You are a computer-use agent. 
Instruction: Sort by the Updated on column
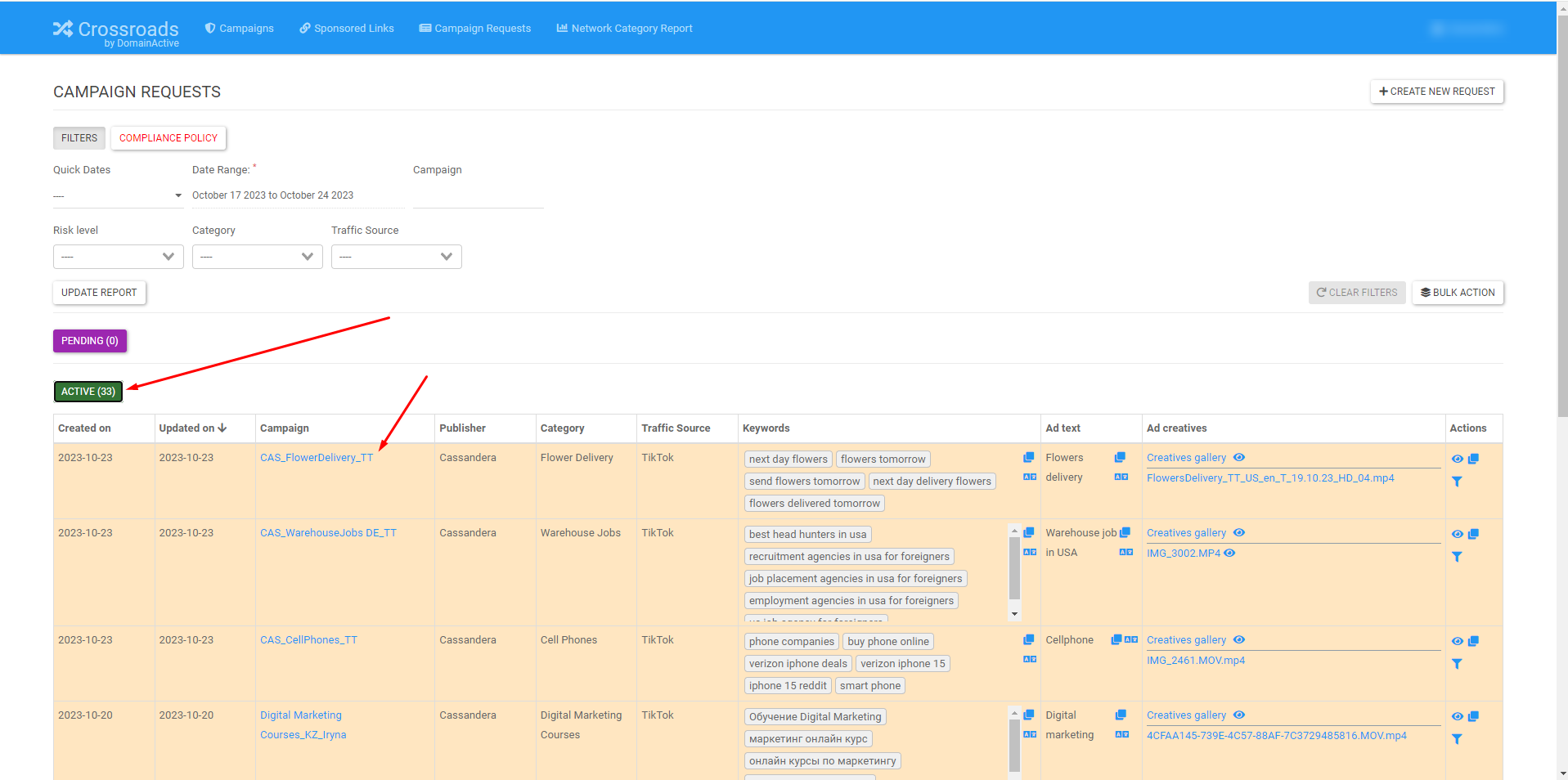click(x=192, y=428)
